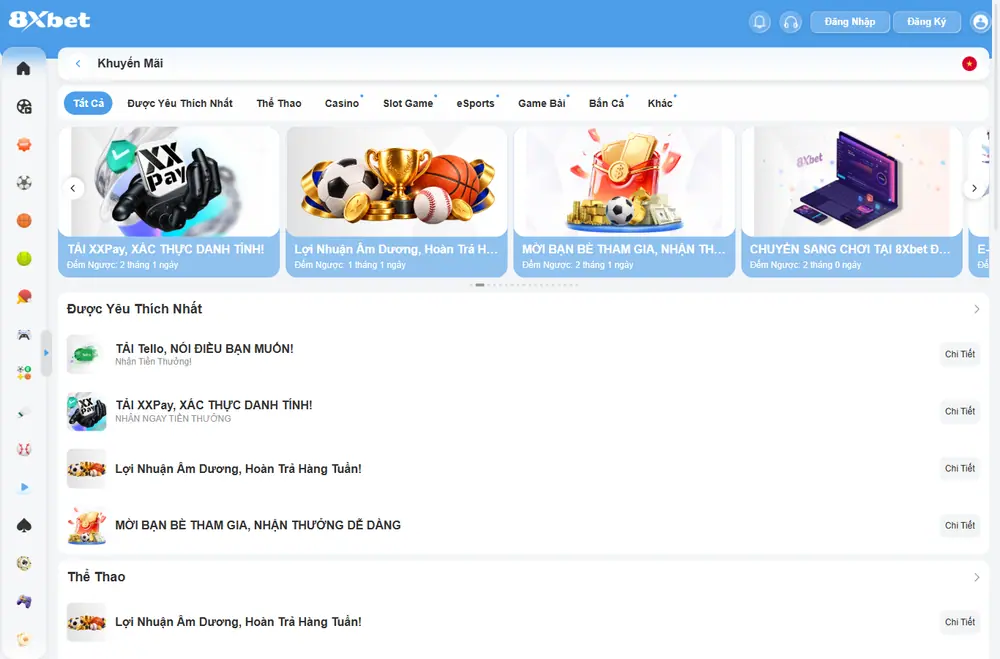Image resolution: width=1000 pixels, height=659 pixels.
Task: Switch to the Slot Game tab
Action: click(408, 103)
